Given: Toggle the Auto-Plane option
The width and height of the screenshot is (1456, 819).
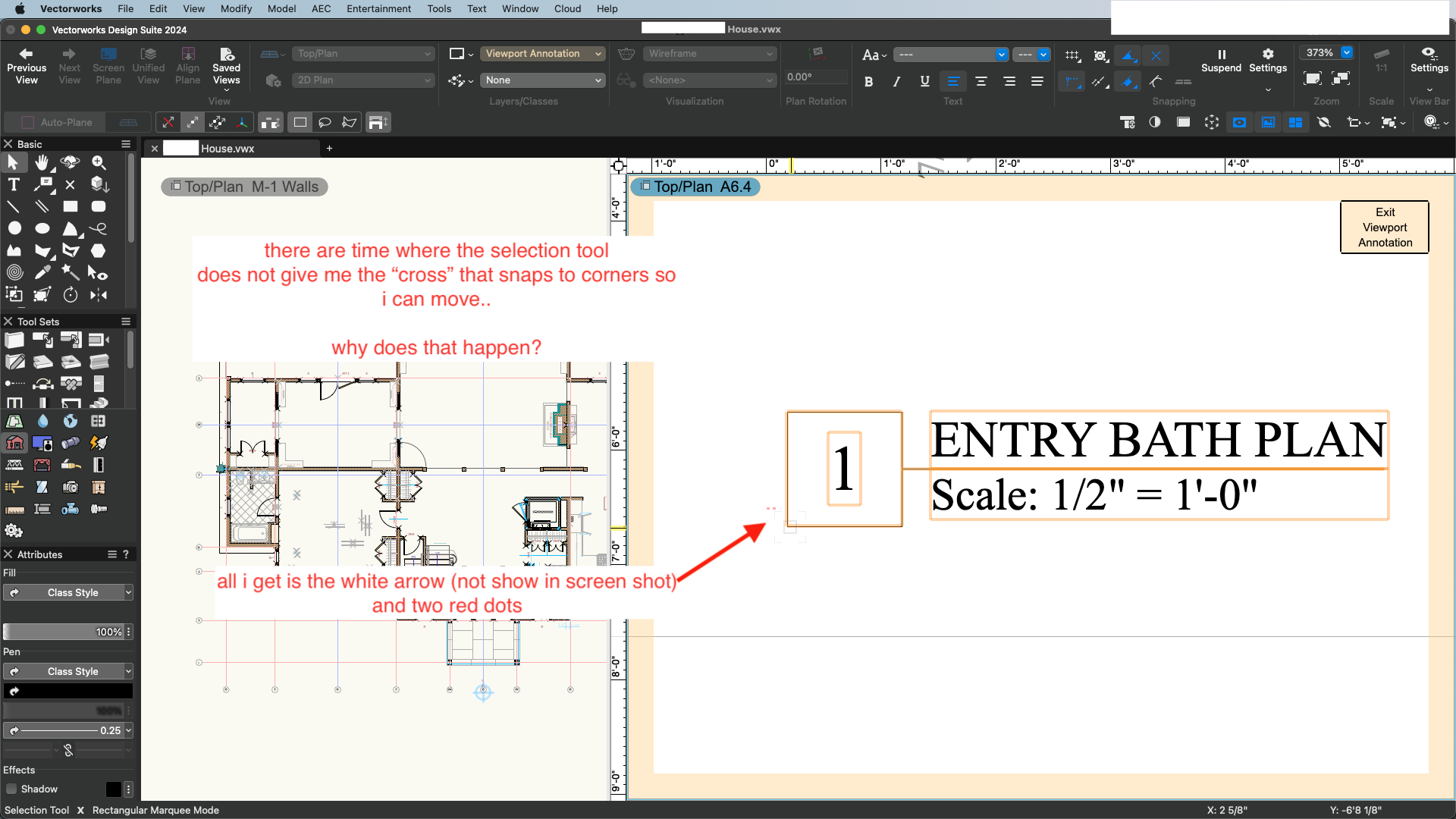Looking at the screenshot, I should (57, 122).
